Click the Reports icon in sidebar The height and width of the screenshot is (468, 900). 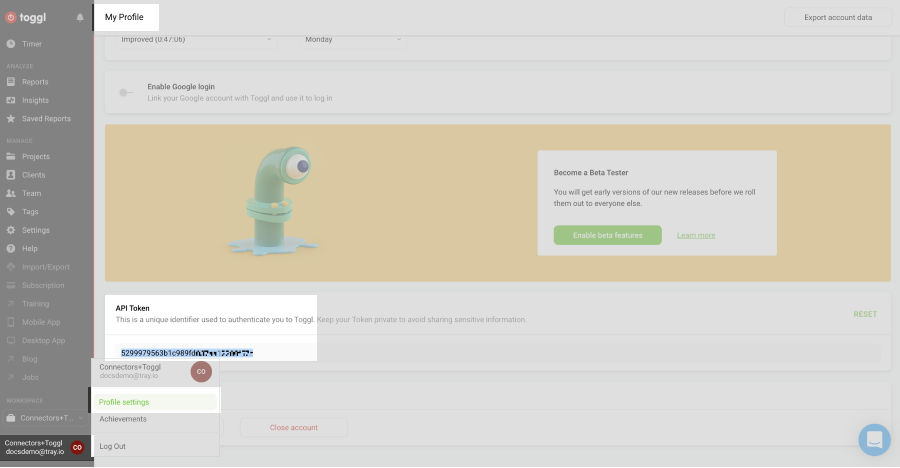11,82
